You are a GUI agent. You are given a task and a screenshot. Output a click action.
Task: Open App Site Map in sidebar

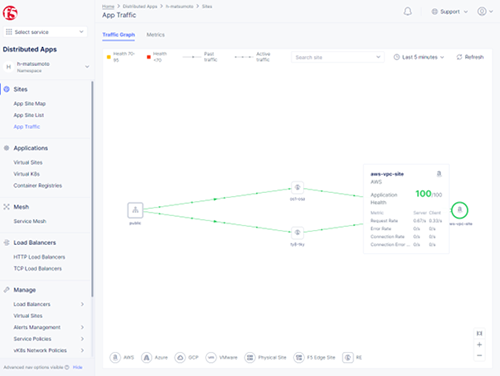pyautogui.click(x=30, y=104)
